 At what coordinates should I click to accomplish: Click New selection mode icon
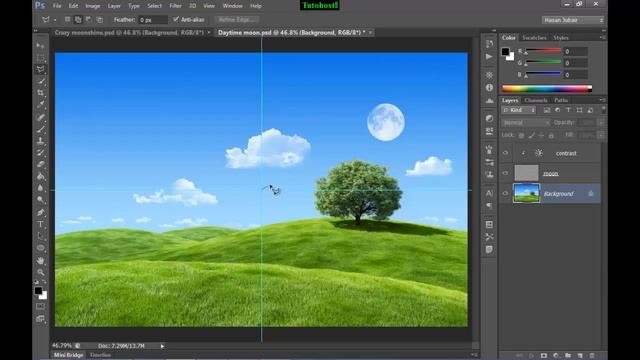[67, 20]
